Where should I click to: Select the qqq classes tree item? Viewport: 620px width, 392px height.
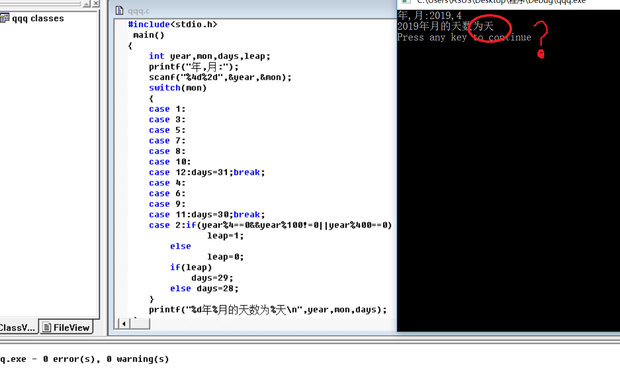pyautogui.click(x=38, y=18)
